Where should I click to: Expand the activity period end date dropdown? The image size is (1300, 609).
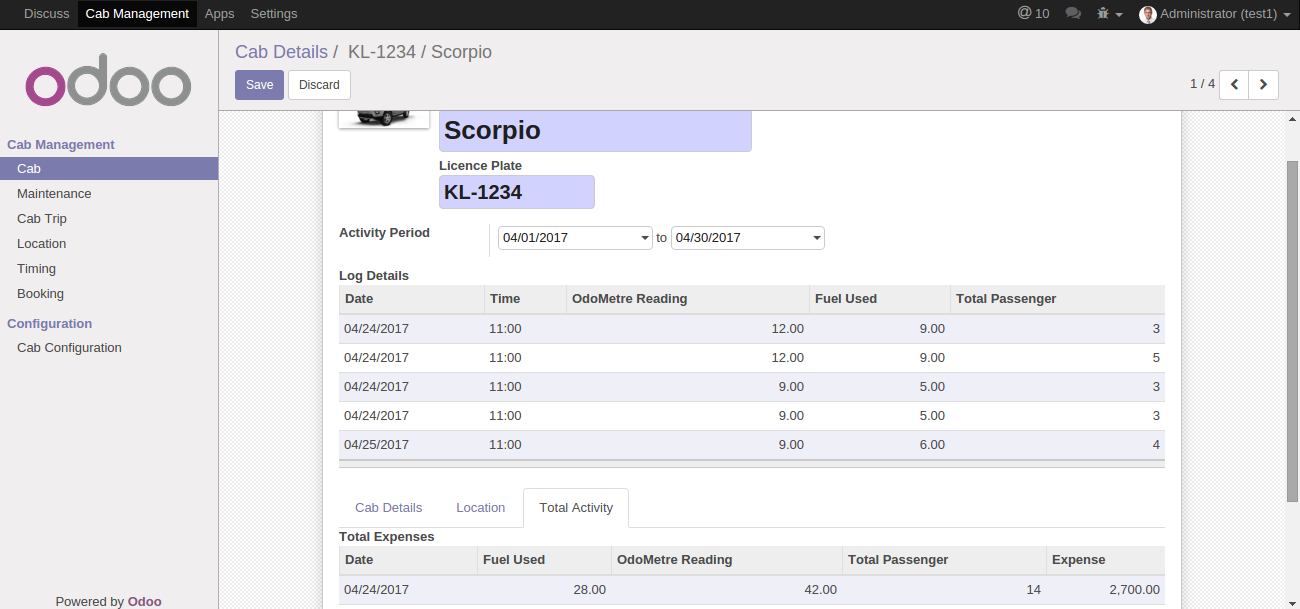click(x=817, y=238)
